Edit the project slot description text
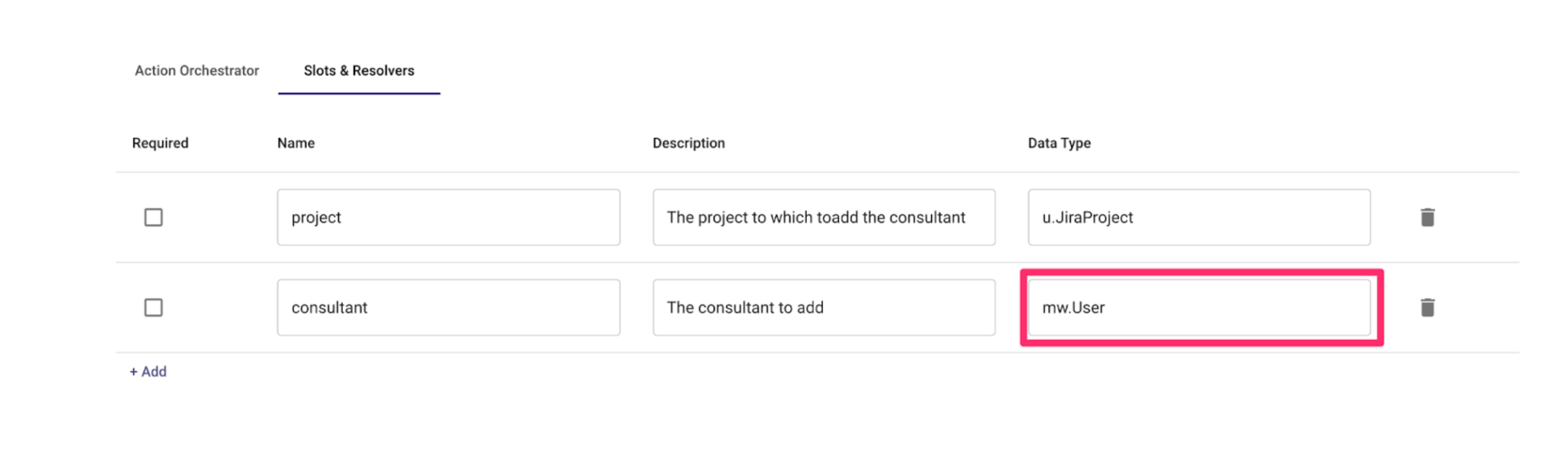 [x=824, y=217]
